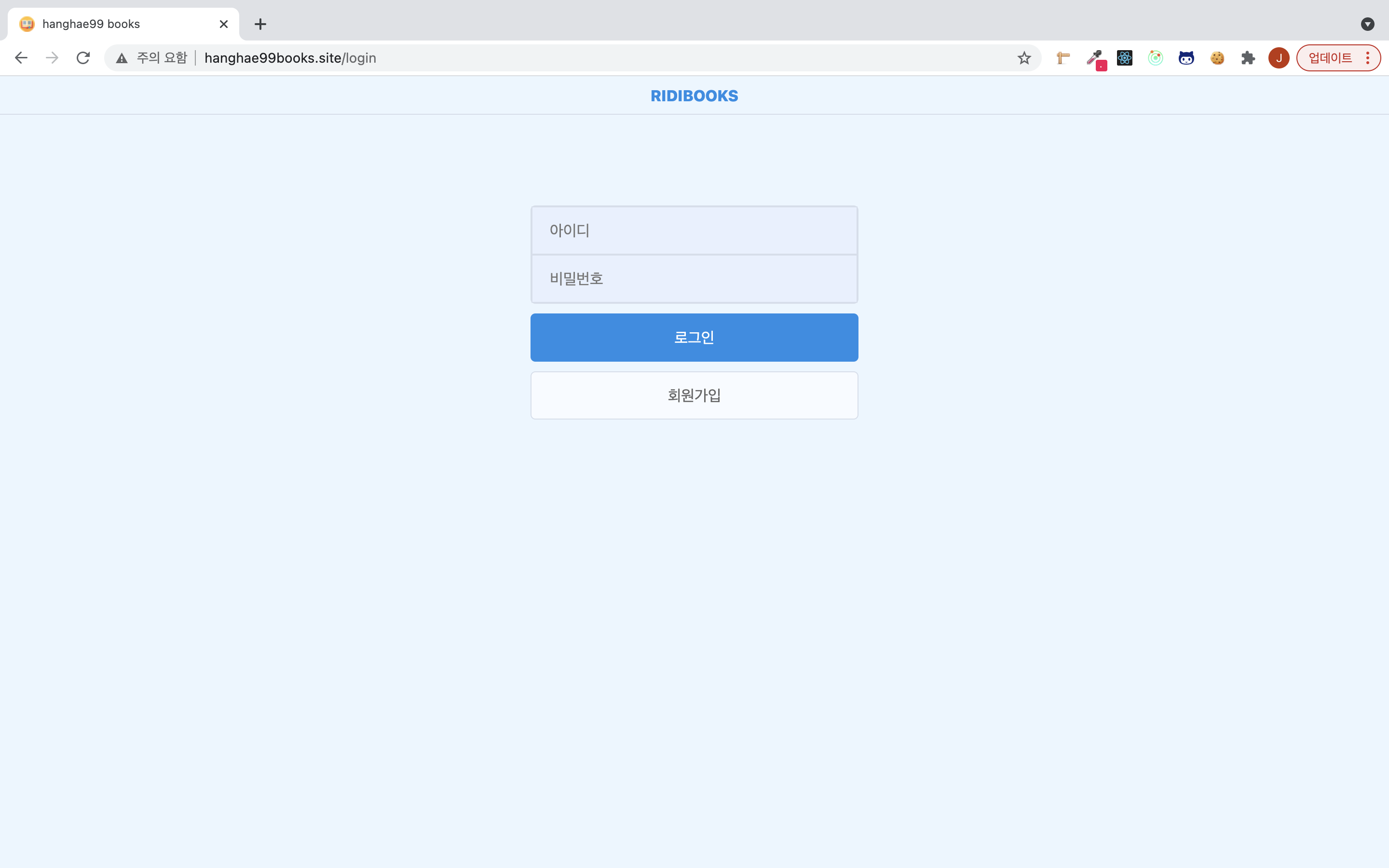Viewport: 1389px width, 868px height.
Task: Focus the 비밀번호 password field
Action: pos(694,279)
